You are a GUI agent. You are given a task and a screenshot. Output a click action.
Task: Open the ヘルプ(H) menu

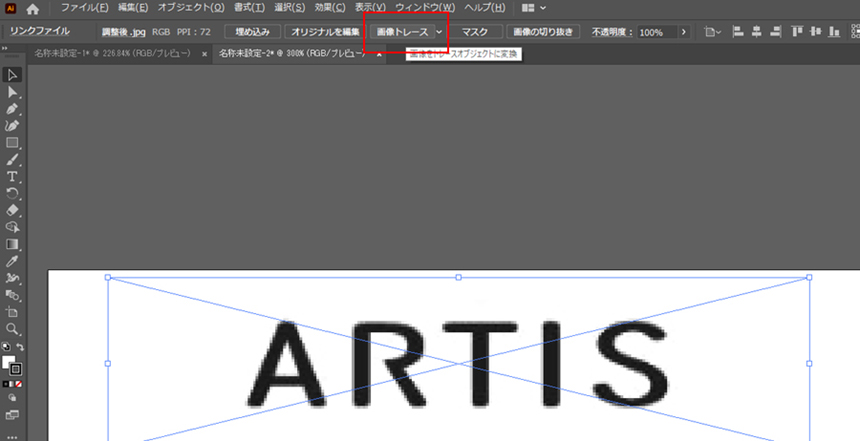pos(485,8)
